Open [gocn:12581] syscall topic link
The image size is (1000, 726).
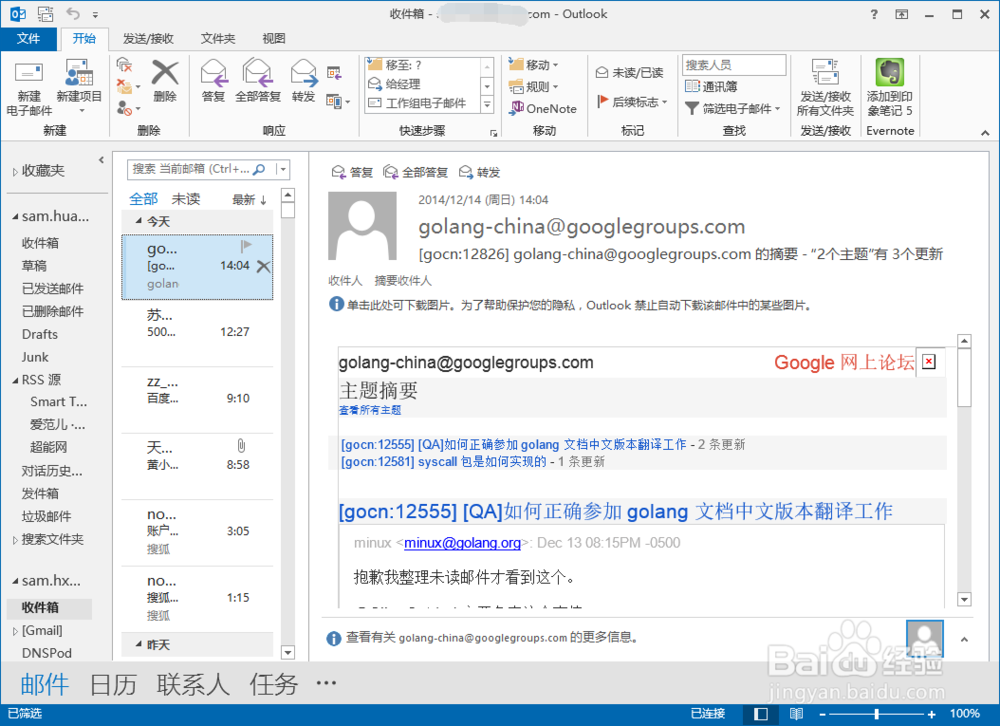[x=444, y=461]
